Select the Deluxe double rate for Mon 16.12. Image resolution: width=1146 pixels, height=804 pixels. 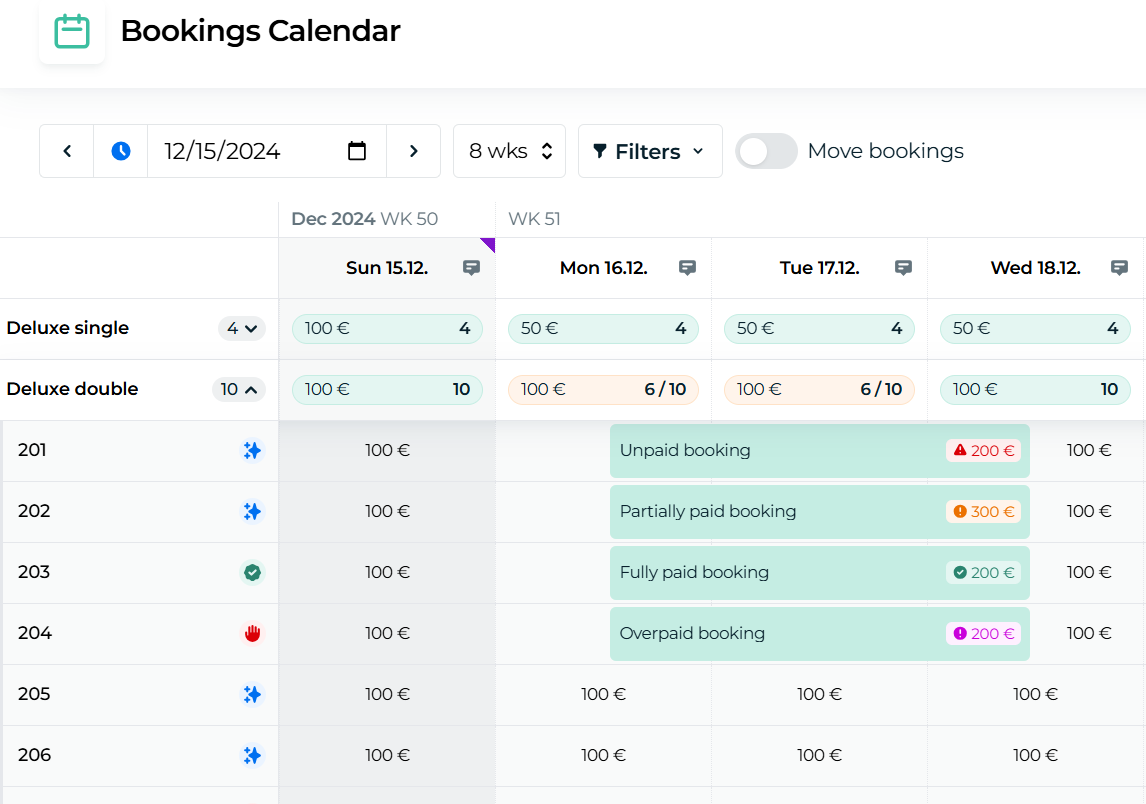[603, 390]
